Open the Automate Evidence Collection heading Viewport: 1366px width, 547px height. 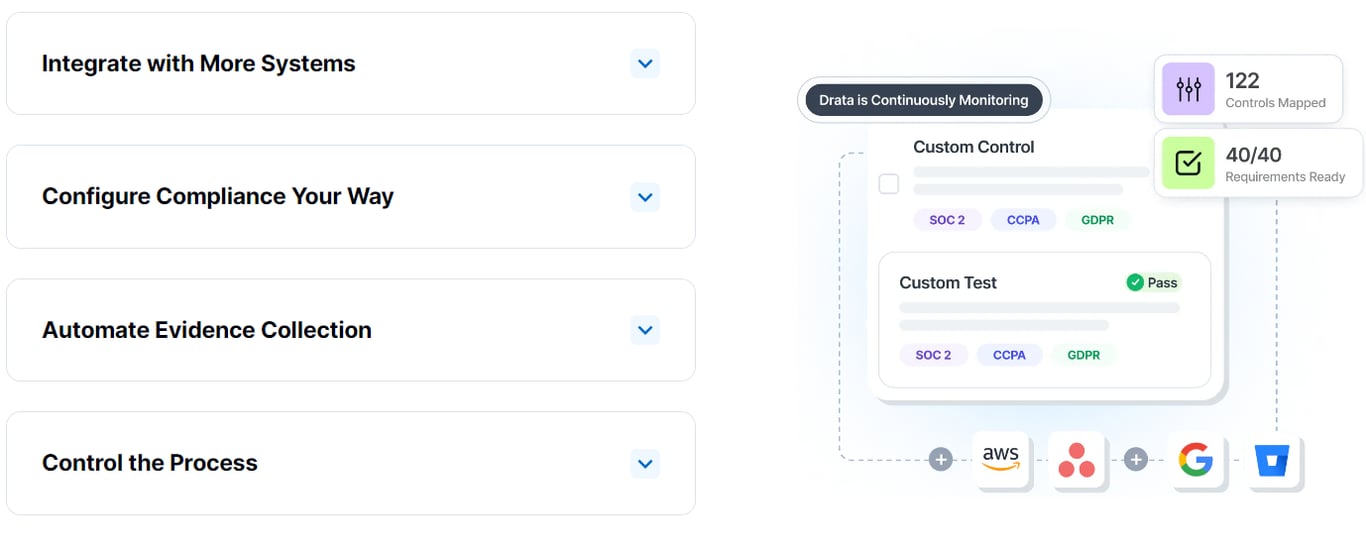click(x=207, y=330)
